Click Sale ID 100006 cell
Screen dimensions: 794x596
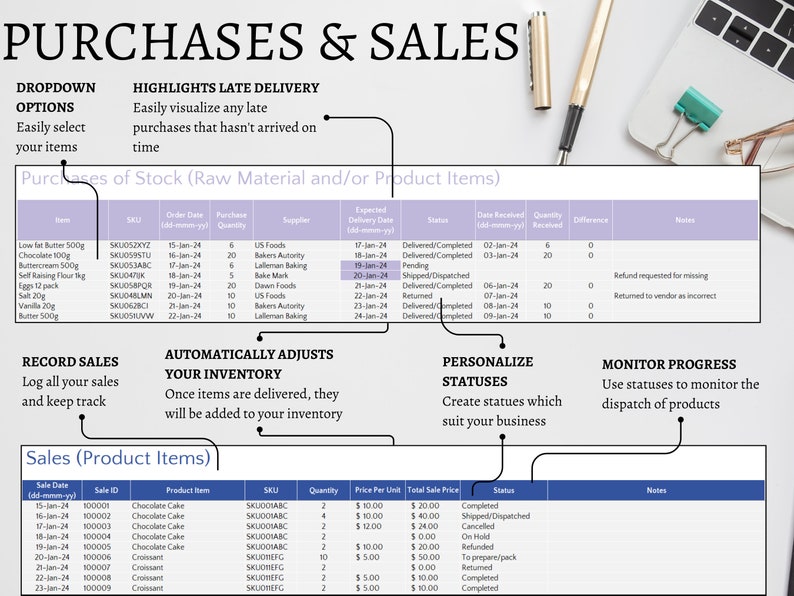click(97, 557)
